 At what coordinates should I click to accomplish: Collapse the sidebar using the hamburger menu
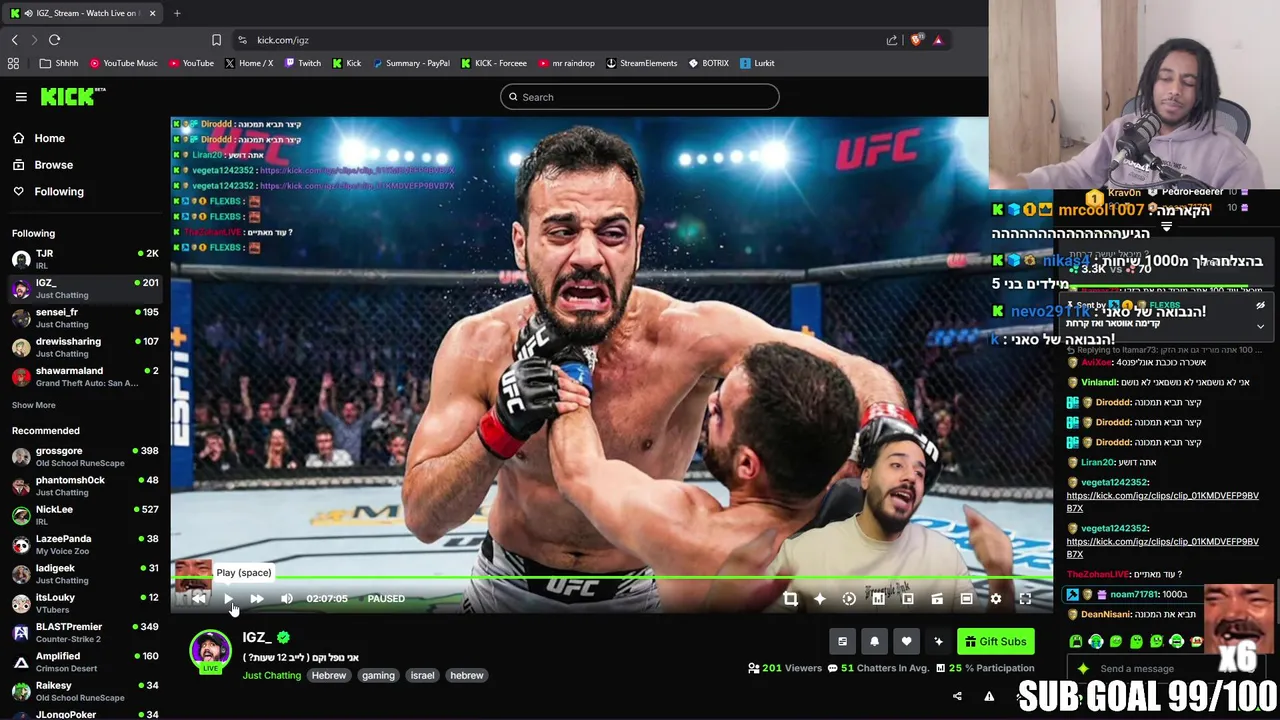point(21,97)
